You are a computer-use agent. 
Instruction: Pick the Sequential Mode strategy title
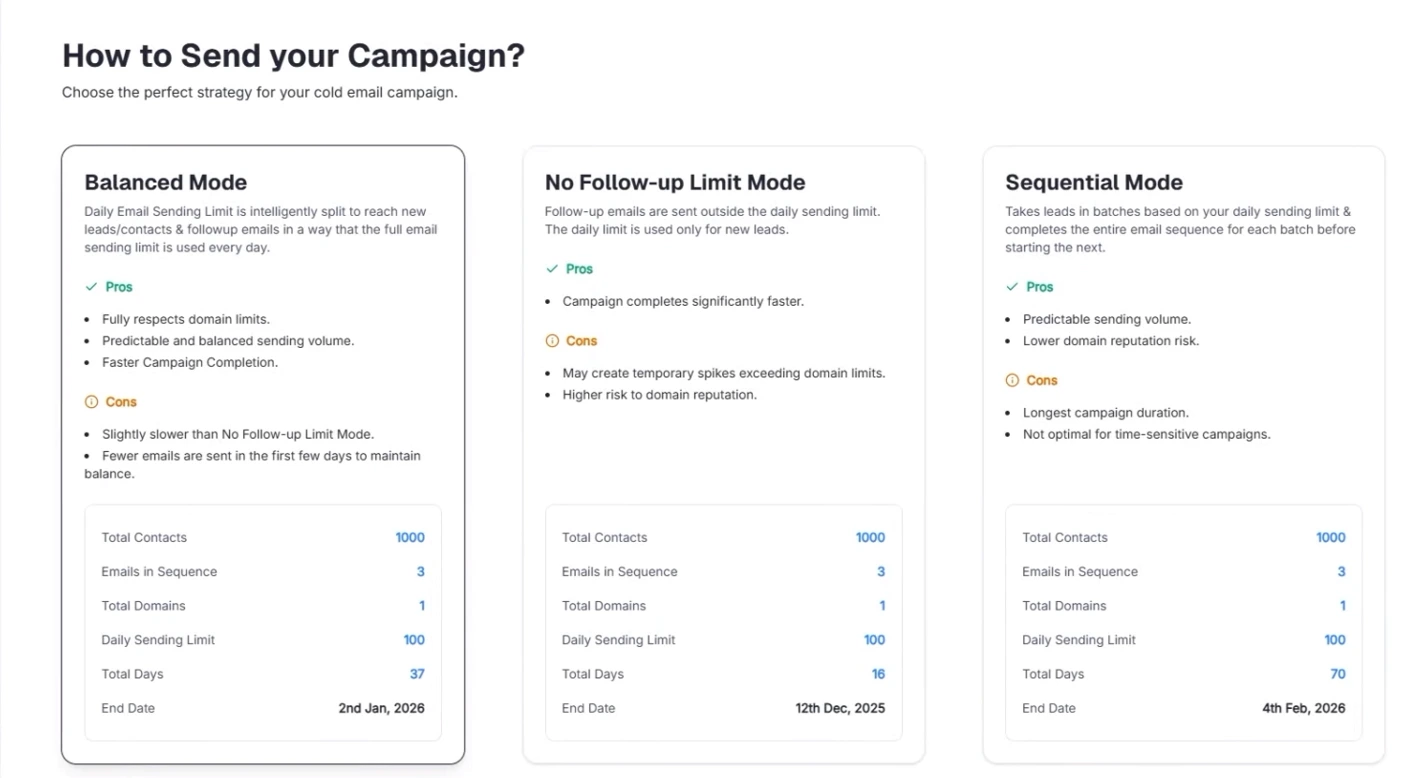pos(1093,182)
